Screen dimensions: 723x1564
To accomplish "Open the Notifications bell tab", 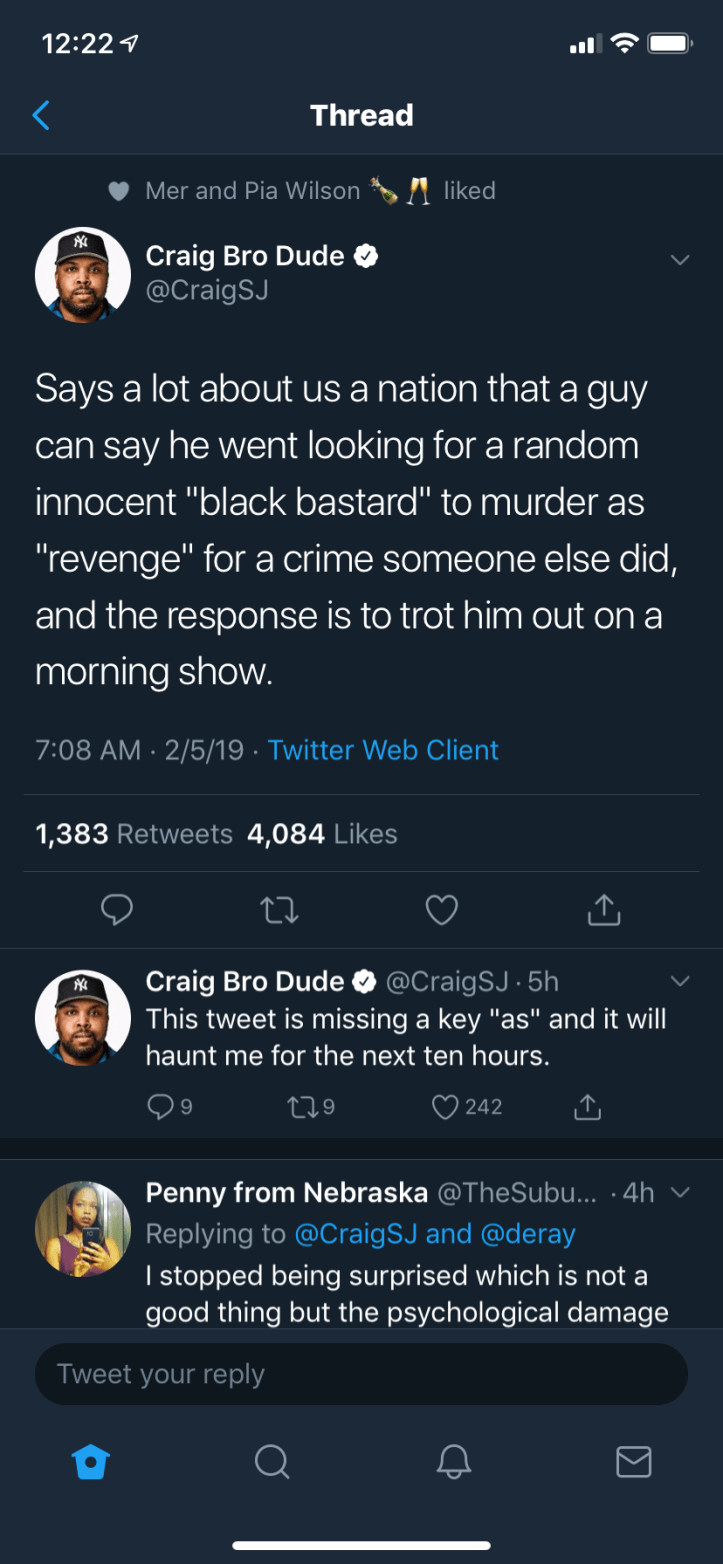I will click(x=453, y=1462).
